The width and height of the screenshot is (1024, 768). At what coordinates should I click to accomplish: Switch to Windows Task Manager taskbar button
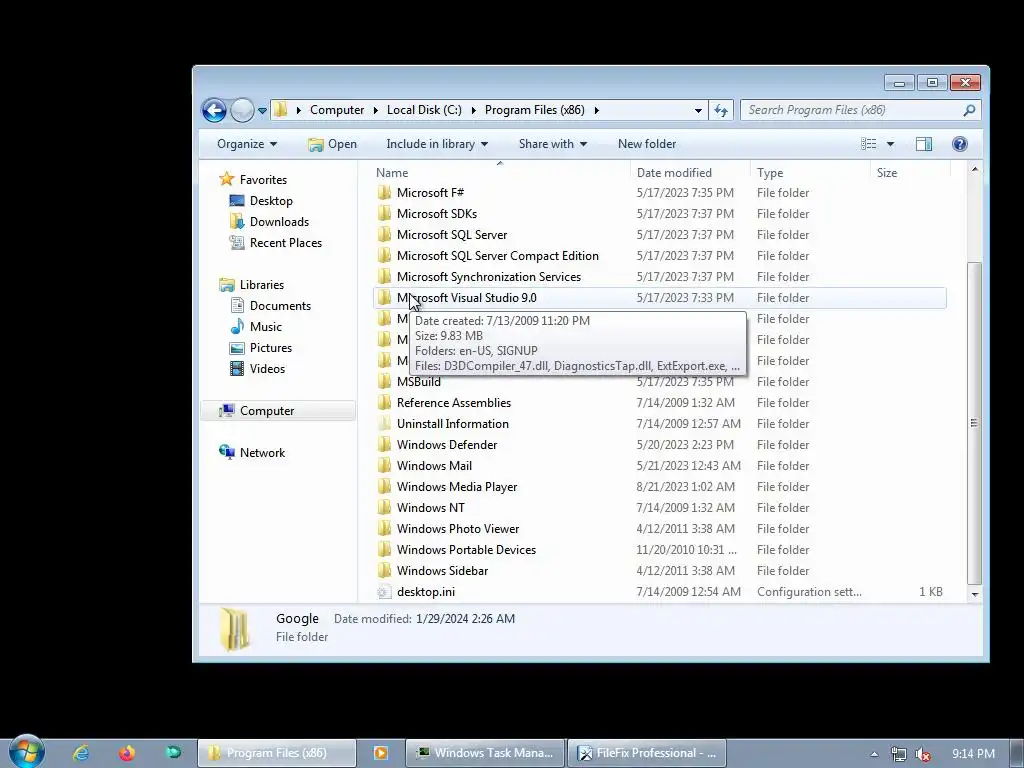point(485,753)
